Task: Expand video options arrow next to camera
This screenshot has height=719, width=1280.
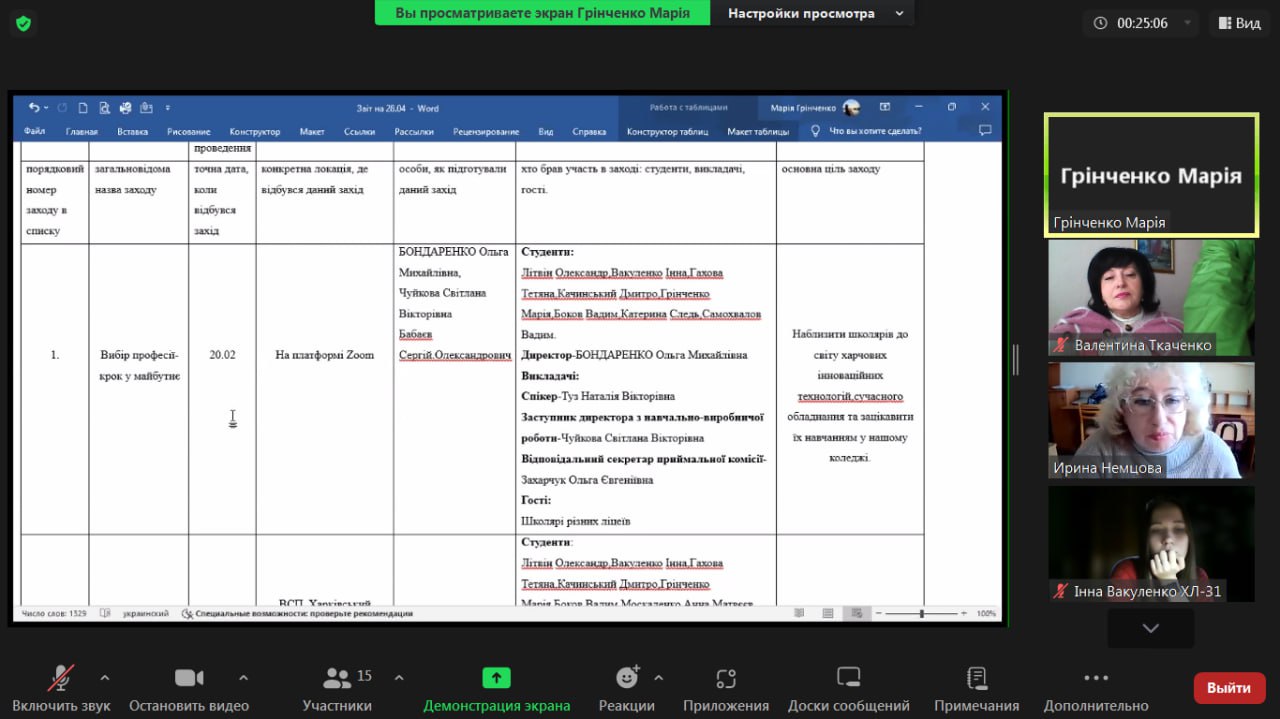Action: (243, 677)
